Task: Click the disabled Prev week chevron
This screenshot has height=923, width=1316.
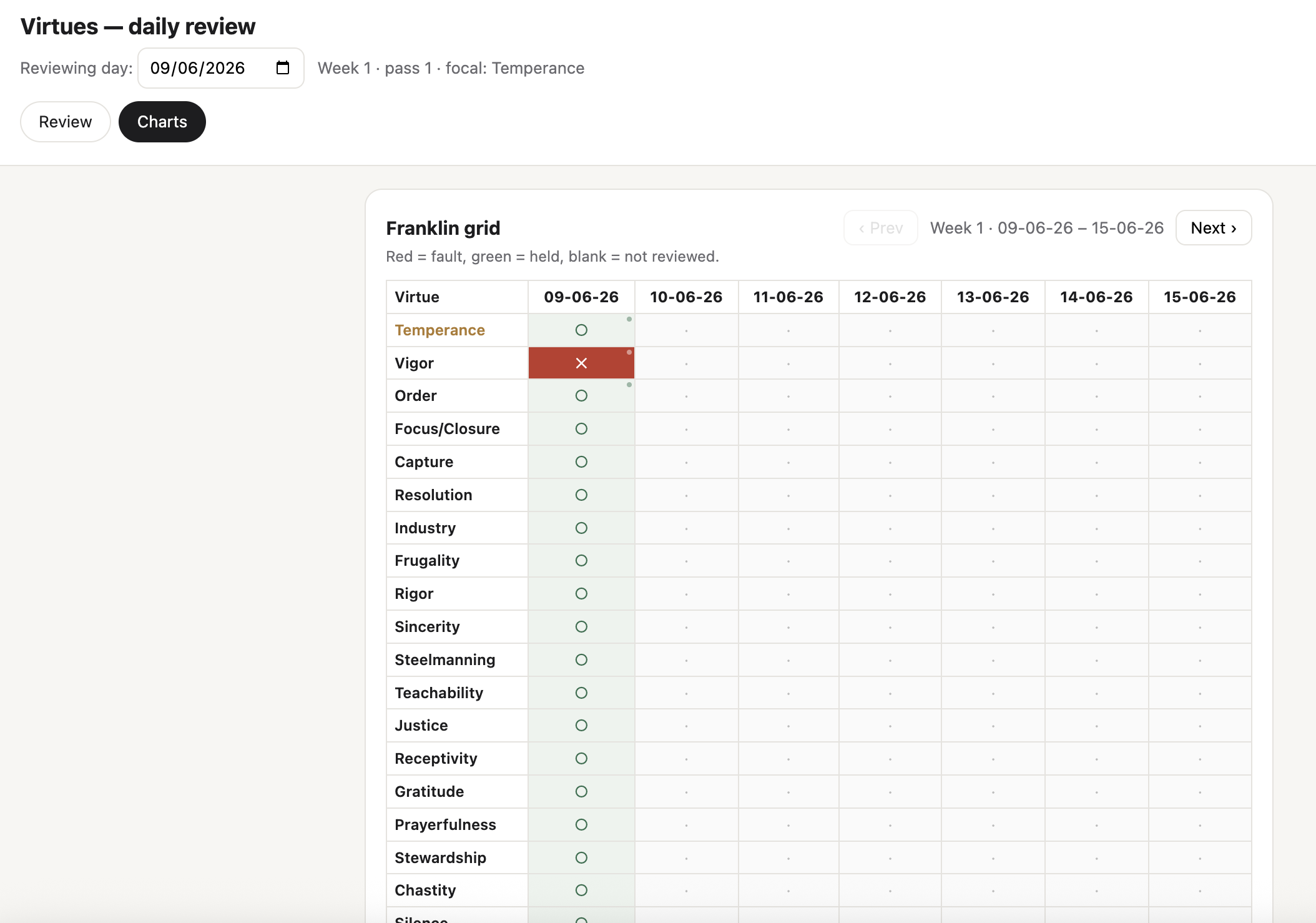Action: pos(881,228)
